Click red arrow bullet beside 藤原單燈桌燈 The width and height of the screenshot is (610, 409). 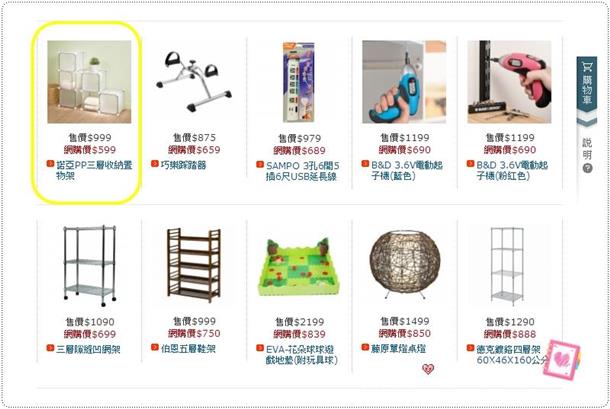pyautogui.click(x=365, y=347)
